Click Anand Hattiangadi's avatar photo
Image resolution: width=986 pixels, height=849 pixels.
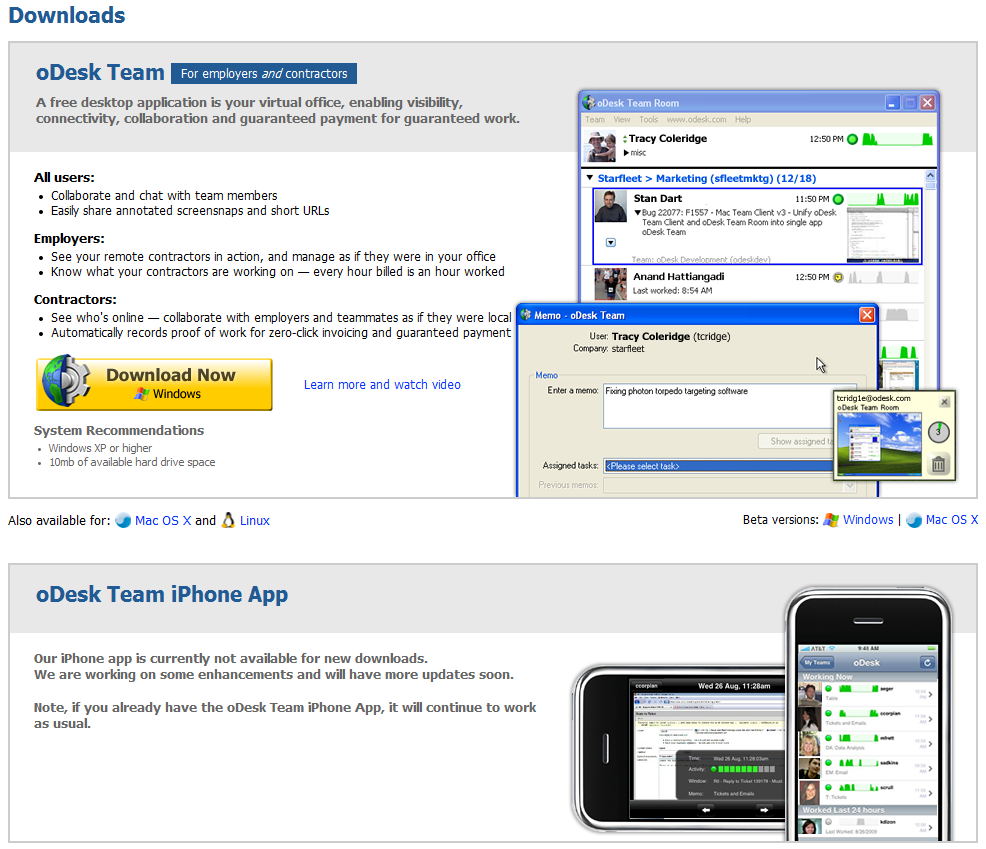click(x=611, y=284)
